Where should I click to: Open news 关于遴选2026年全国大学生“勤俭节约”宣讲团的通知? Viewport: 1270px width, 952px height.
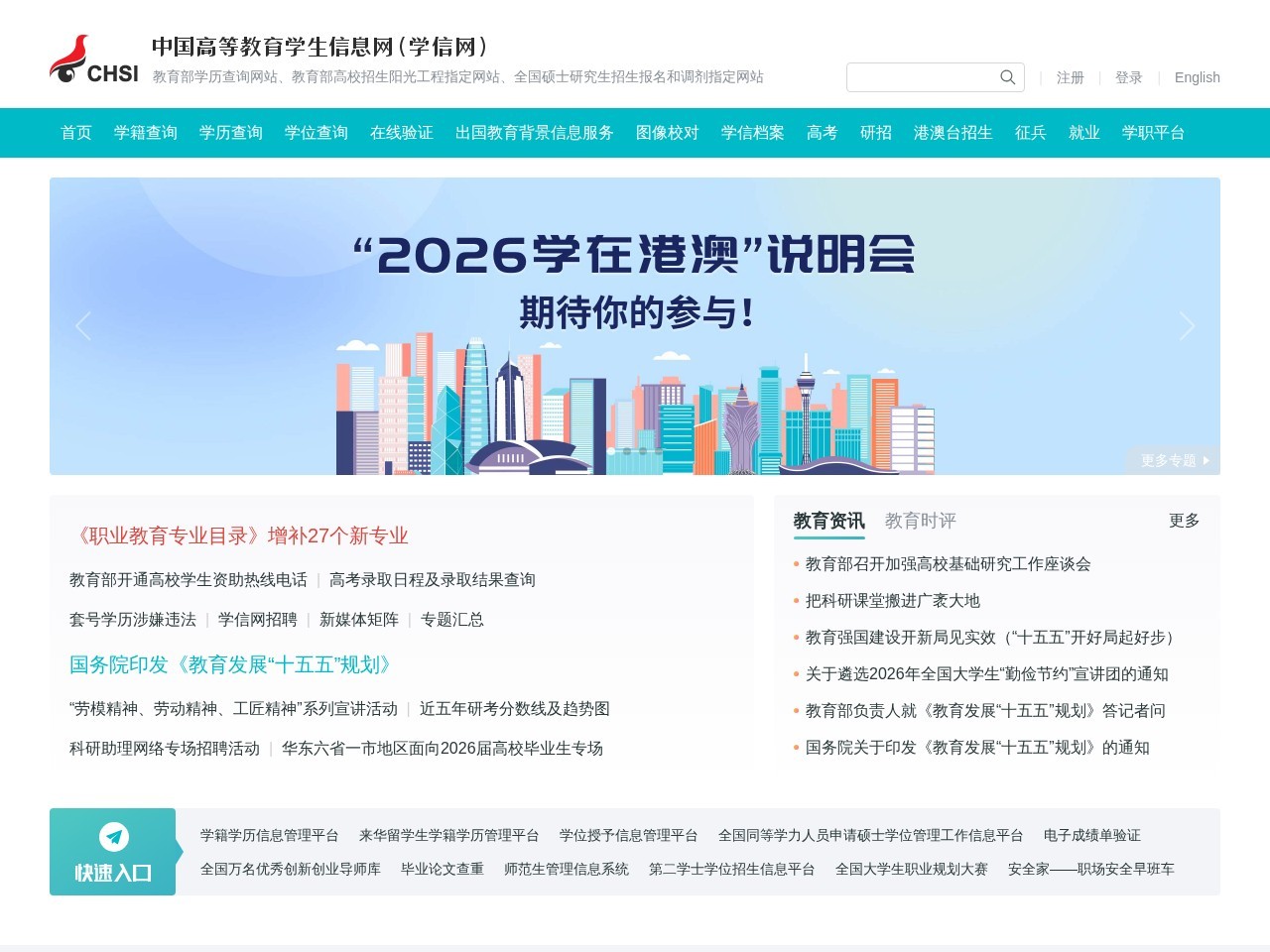click(987, 674)
